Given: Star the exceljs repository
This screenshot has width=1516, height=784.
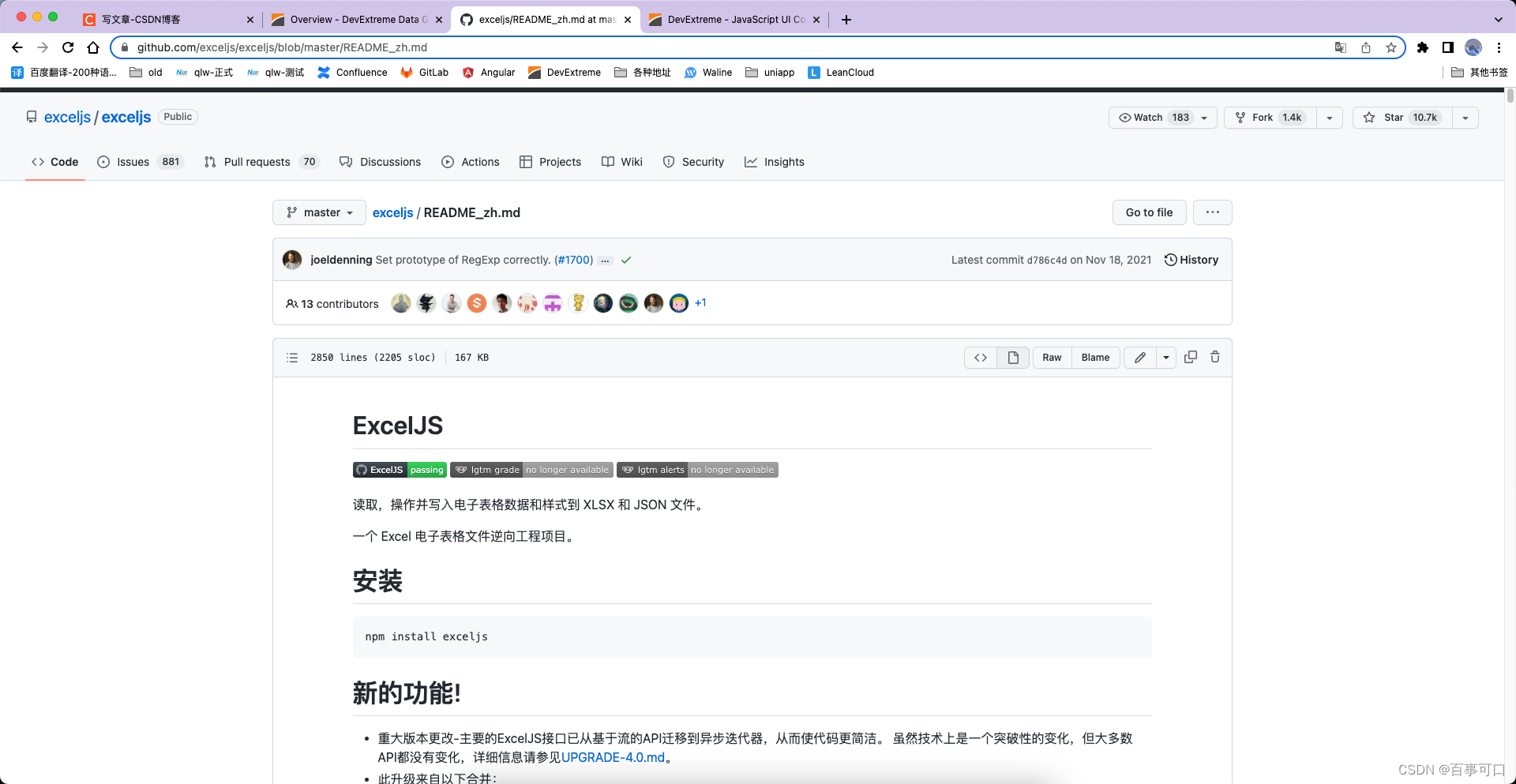Looking at the screenshot, I should tap(1402, 118).
